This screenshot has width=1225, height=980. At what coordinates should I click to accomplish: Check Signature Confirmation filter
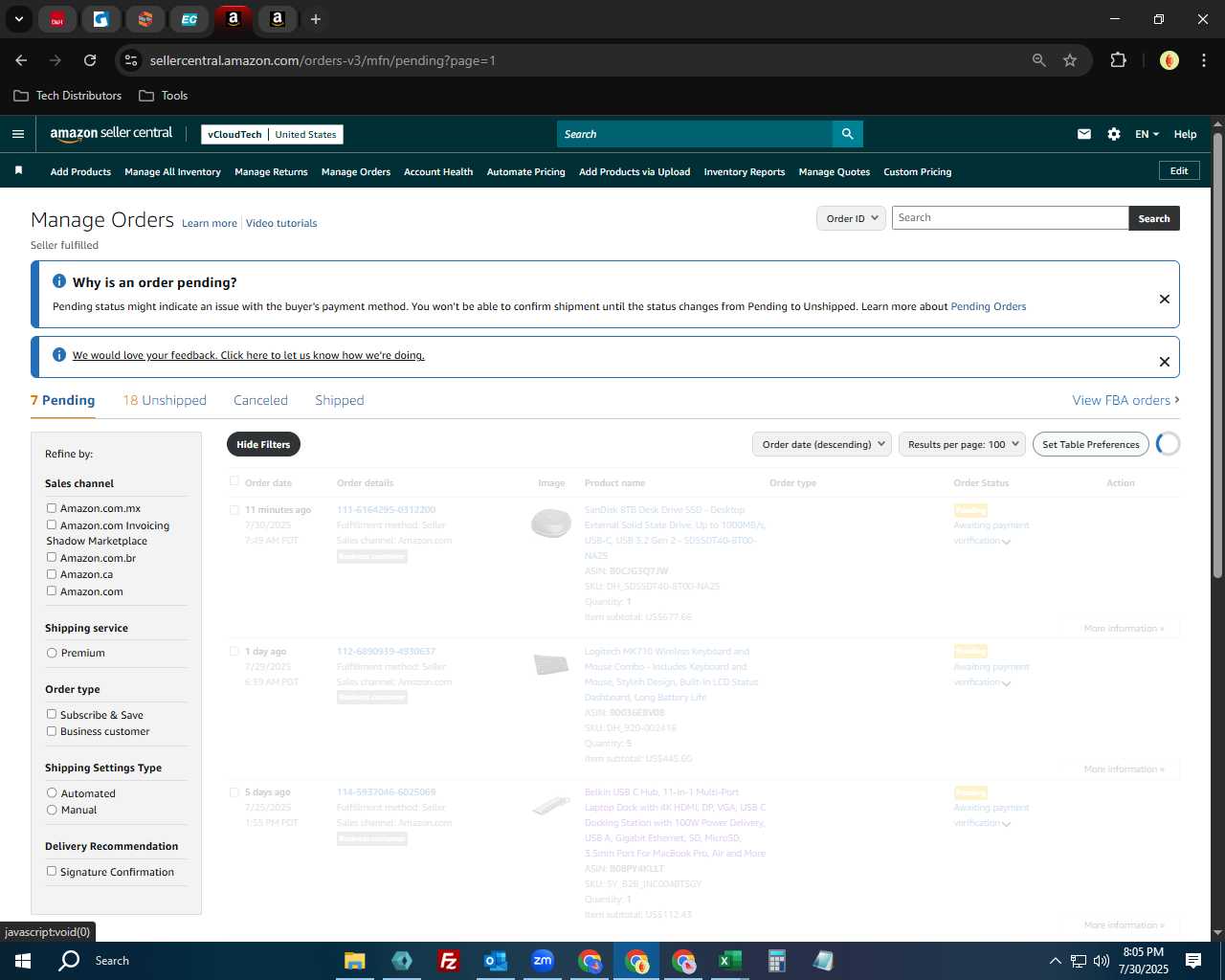pos(52,871)
